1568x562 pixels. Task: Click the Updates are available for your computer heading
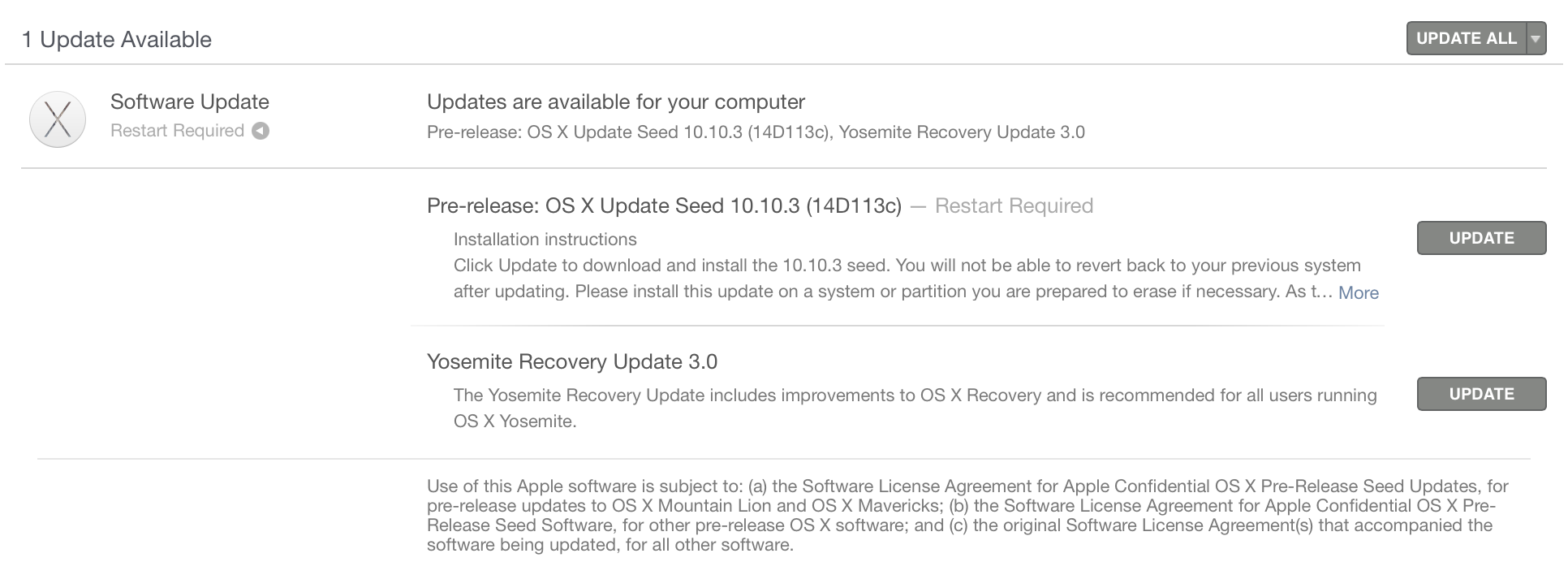(x=616, y=102)
